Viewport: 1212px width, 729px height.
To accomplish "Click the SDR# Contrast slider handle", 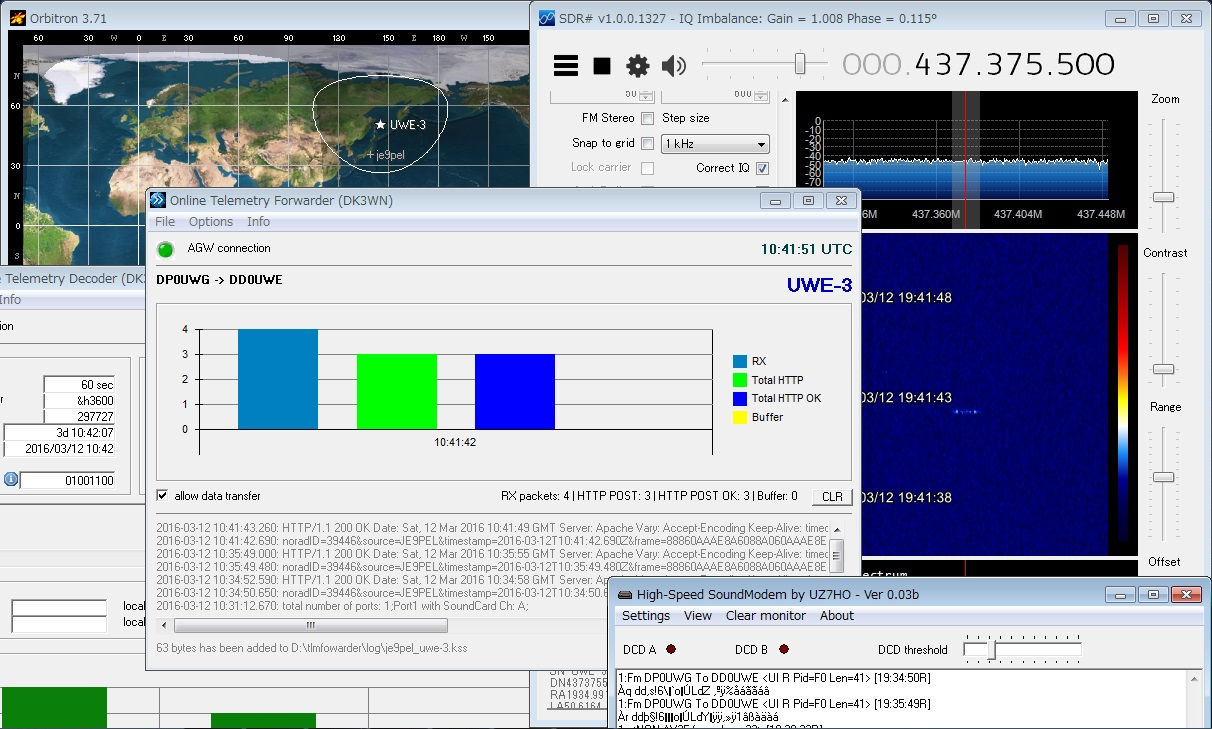I will (x=1163, y=369).
